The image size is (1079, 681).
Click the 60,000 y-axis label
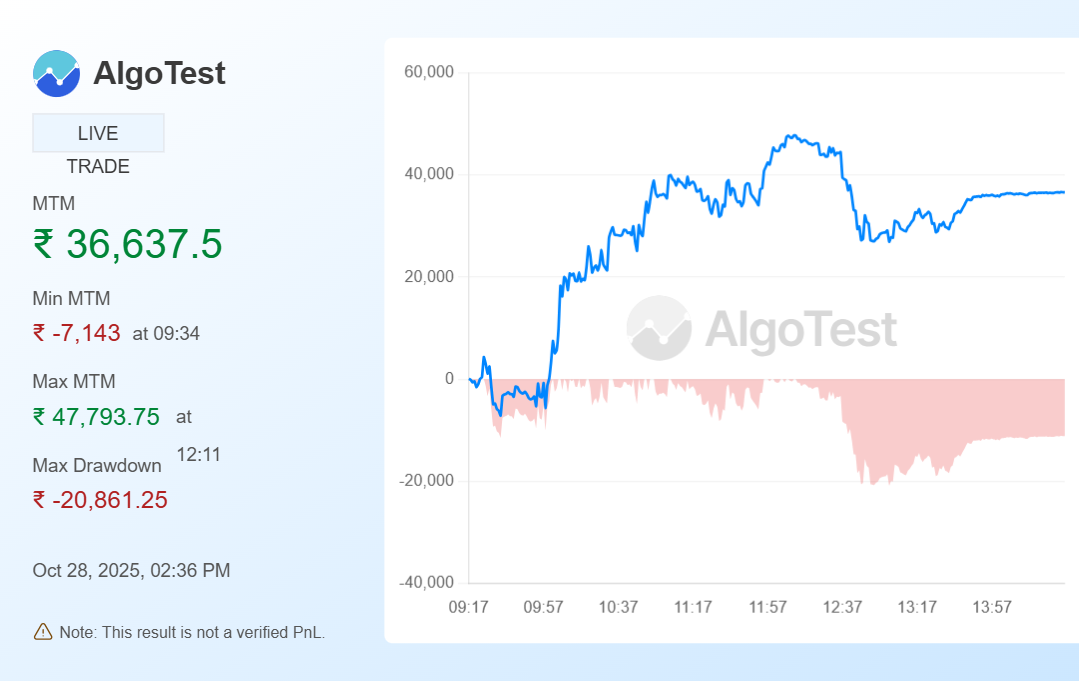(428, 72)
